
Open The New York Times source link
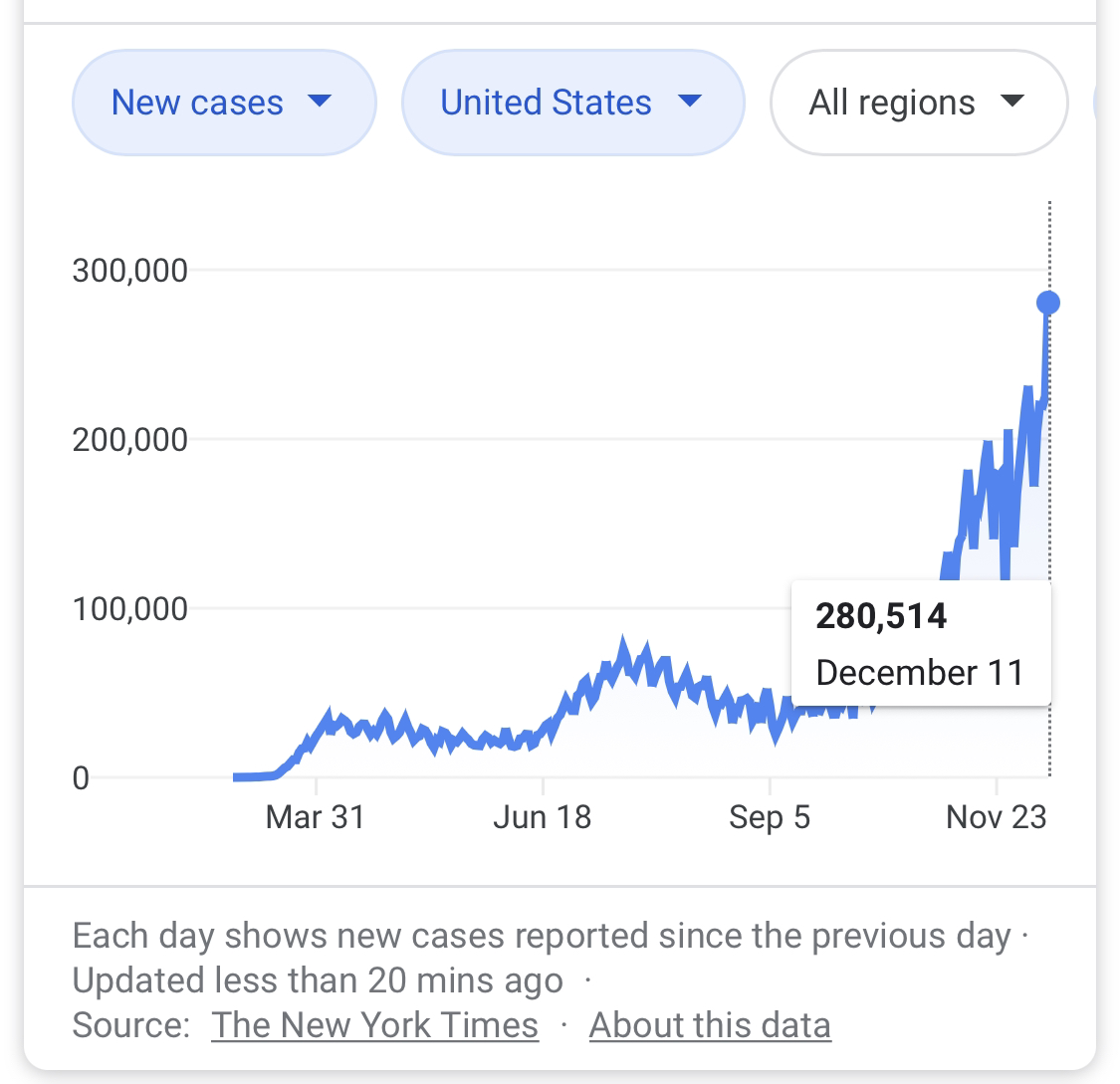374,1025
